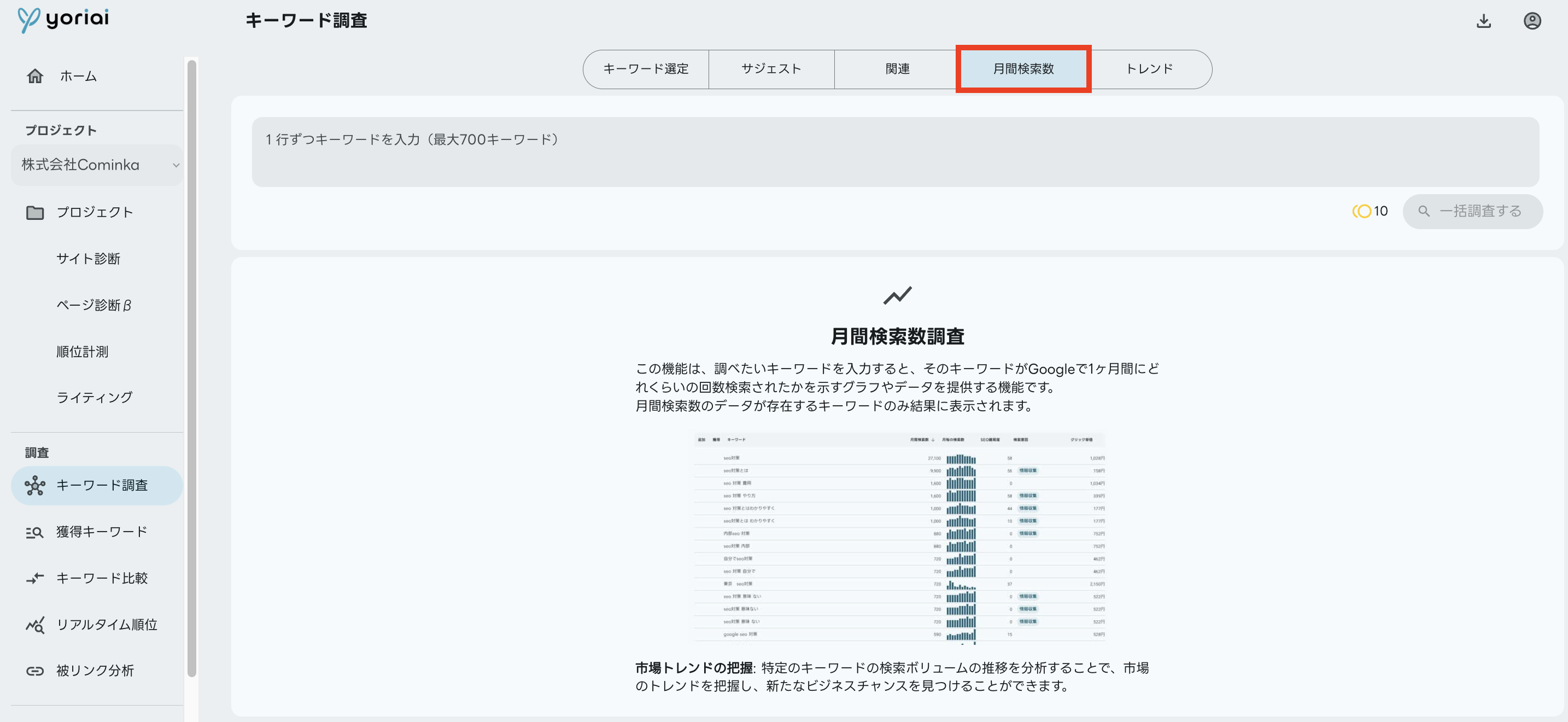
Task: Click the credit count 10
Action: [1380, 211]
